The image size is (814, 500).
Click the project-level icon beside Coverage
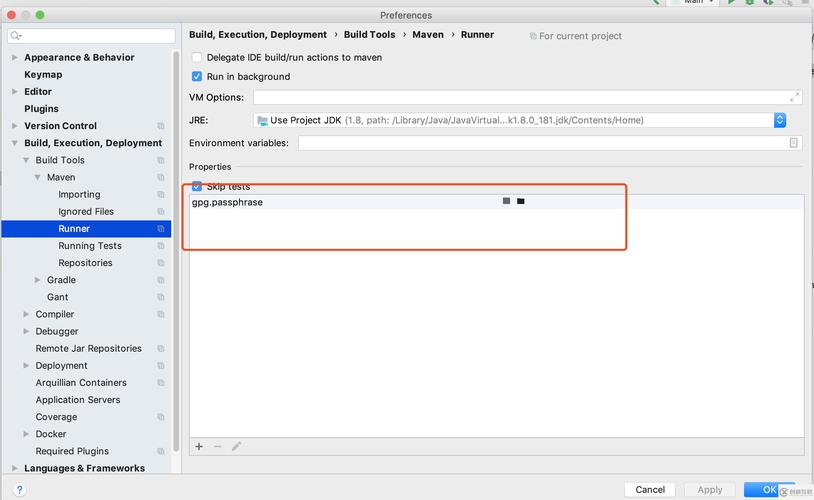point(161,417)
